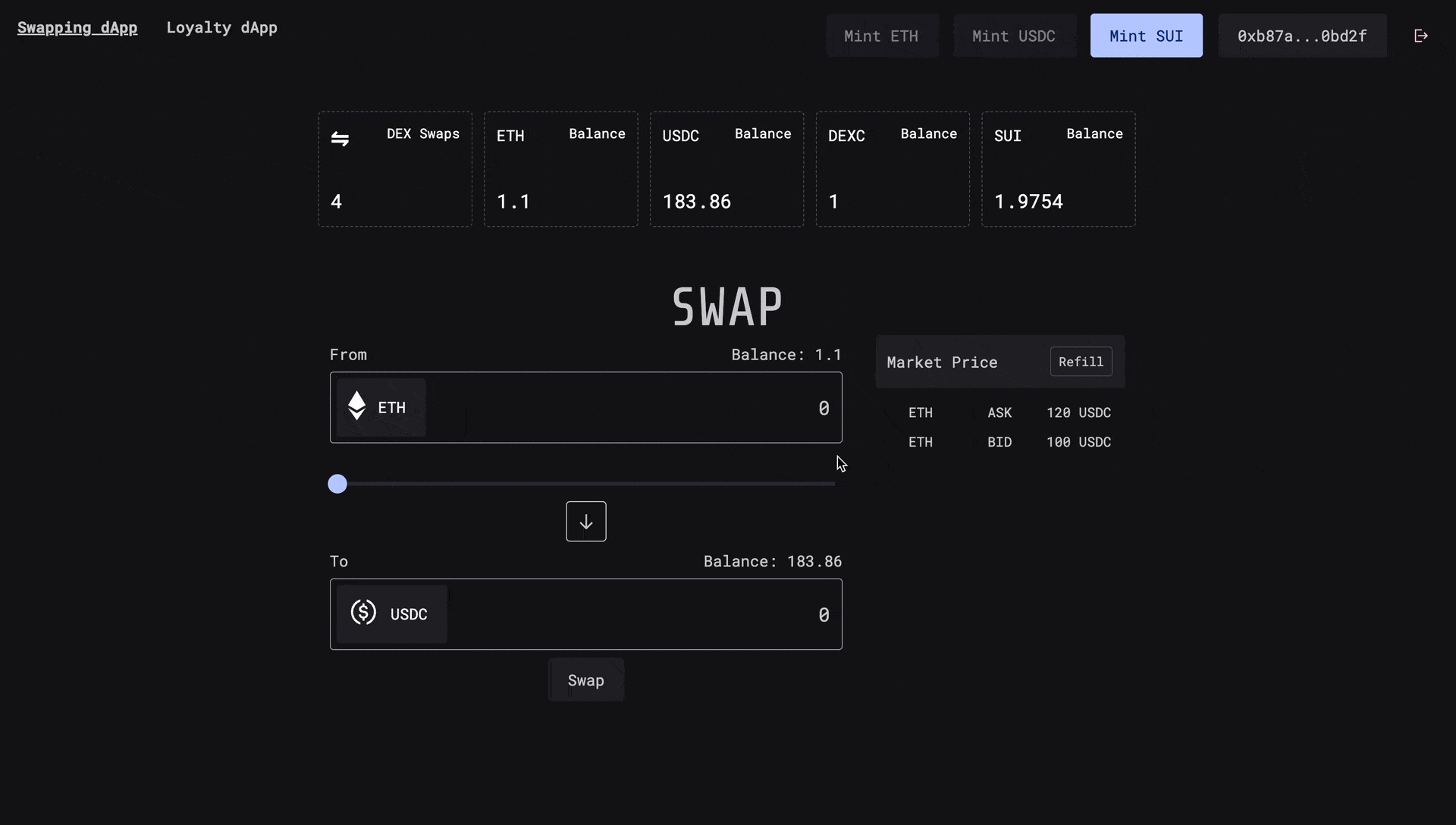Select the Swapping dApp tab
Image resolution: width=1456 pixels, height=825 pixels.
77,26
